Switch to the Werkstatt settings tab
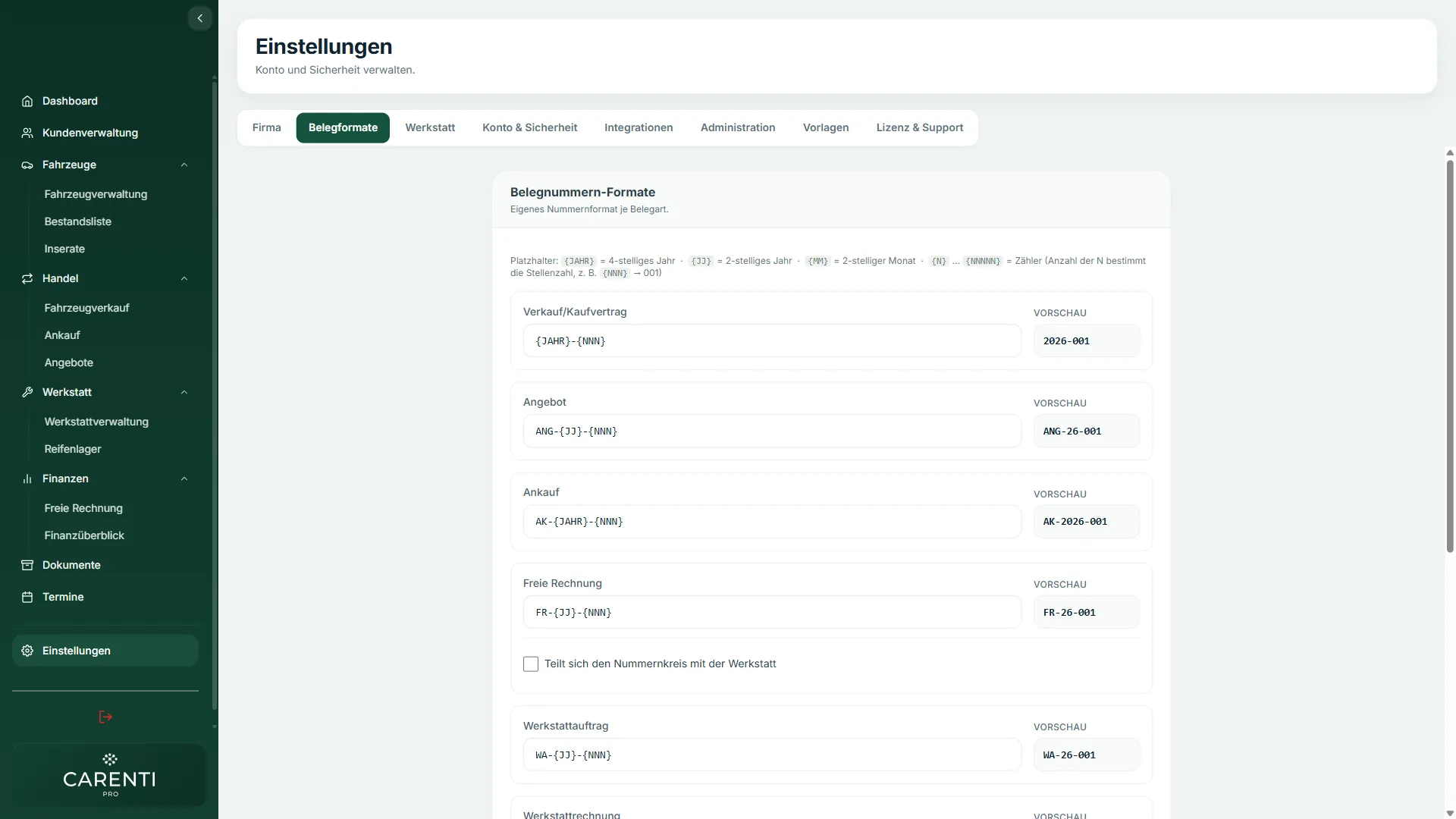The image size is (1456, 819). pos(430,127)
